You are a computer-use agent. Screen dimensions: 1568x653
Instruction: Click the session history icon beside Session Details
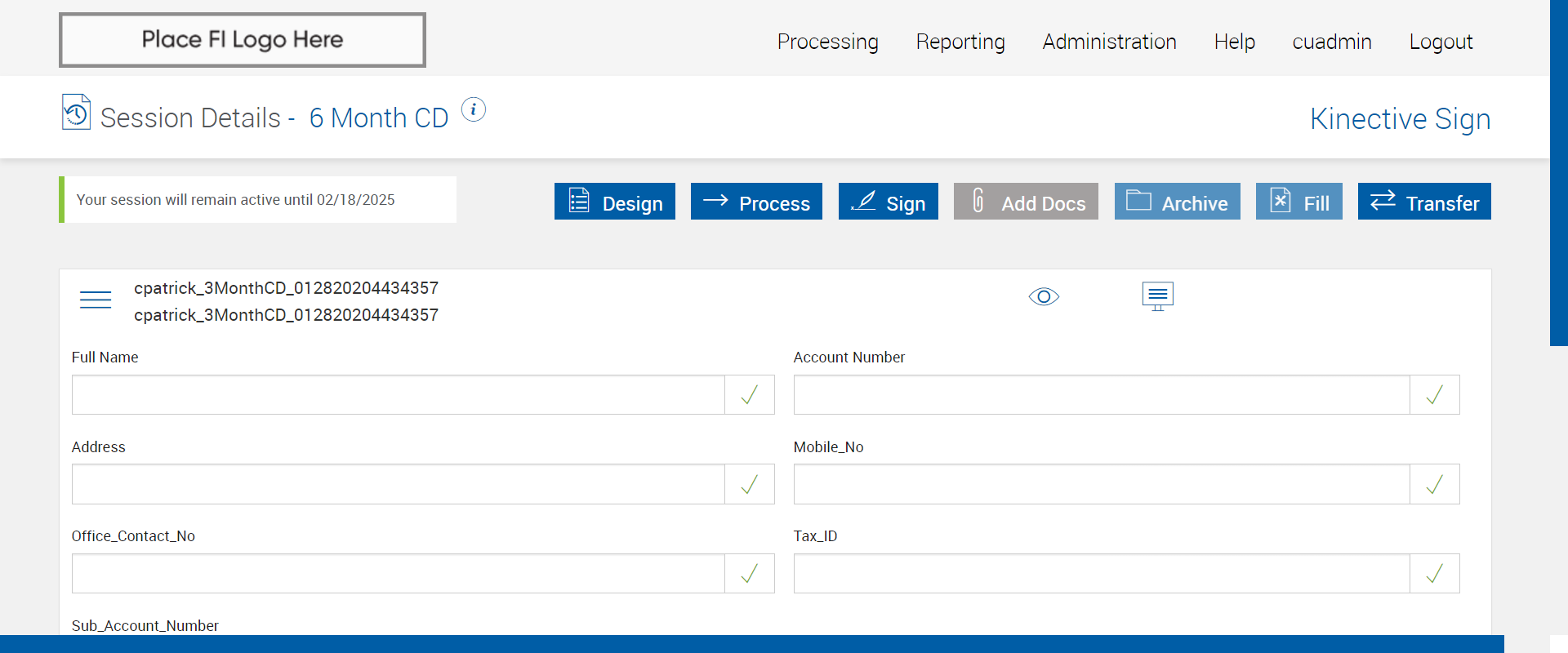click(76, 113)
